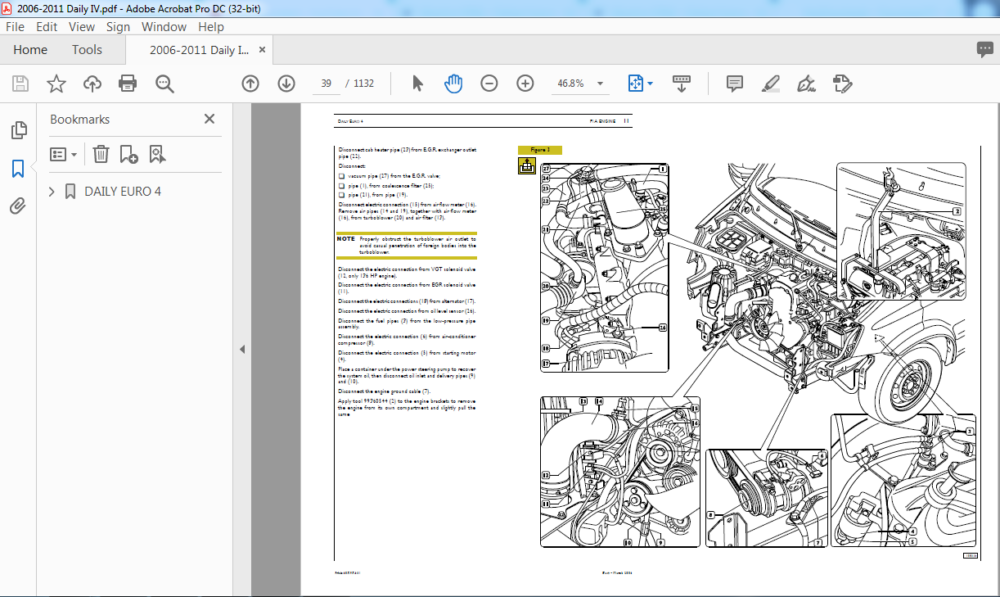Screen dimensions: 1000x597
Task: Open the Attachments paperclip panel
Action: coord(18,206)
